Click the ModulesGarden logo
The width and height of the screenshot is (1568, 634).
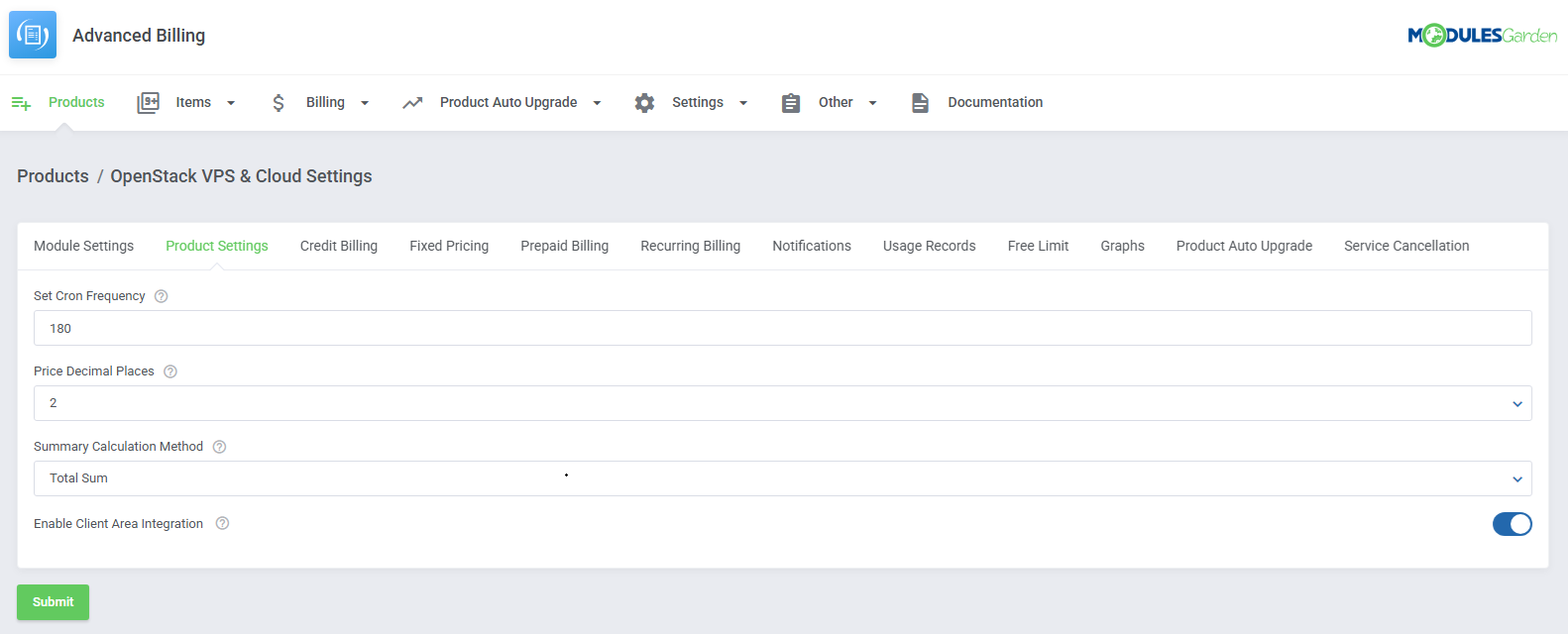click(x=1483, y=36)
